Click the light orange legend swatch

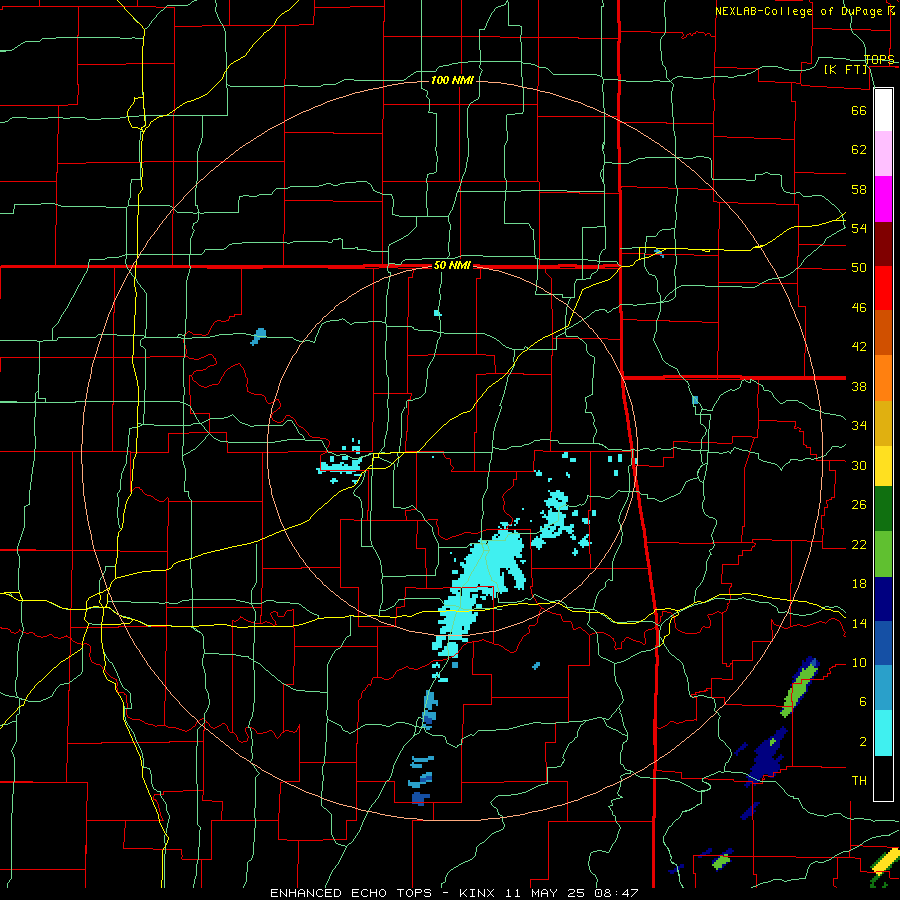[x=883, y=378]
